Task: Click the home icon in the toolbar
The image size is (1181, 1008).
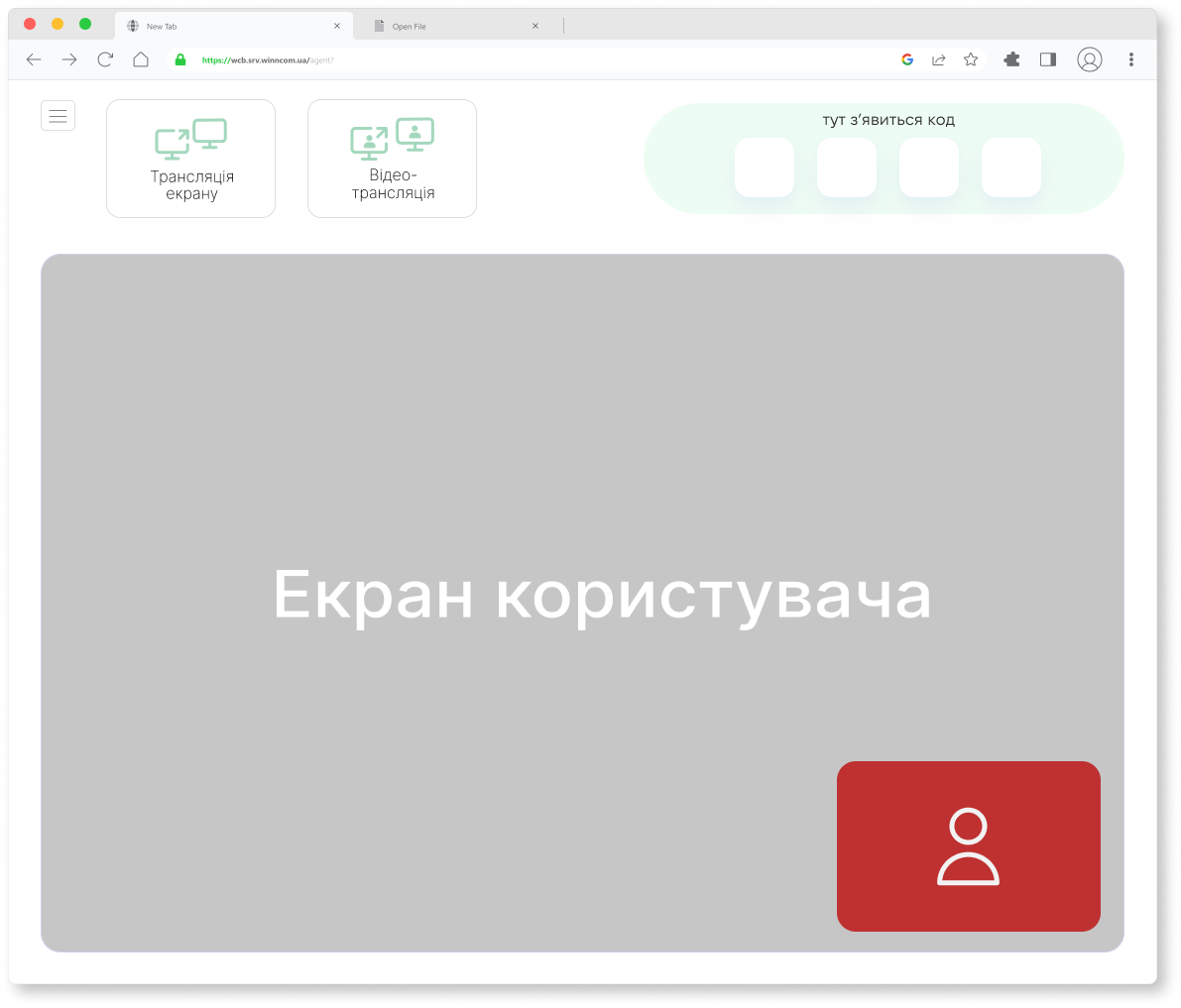Action: click(141, 59)
